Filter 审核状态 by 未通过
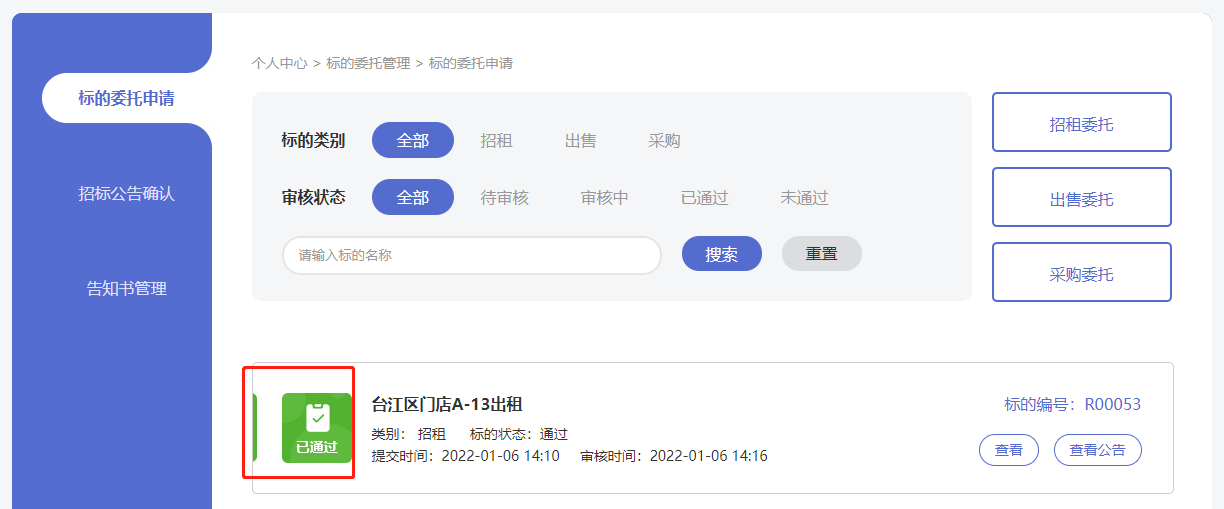1224x509 pixels. click(x=804, y=198)
